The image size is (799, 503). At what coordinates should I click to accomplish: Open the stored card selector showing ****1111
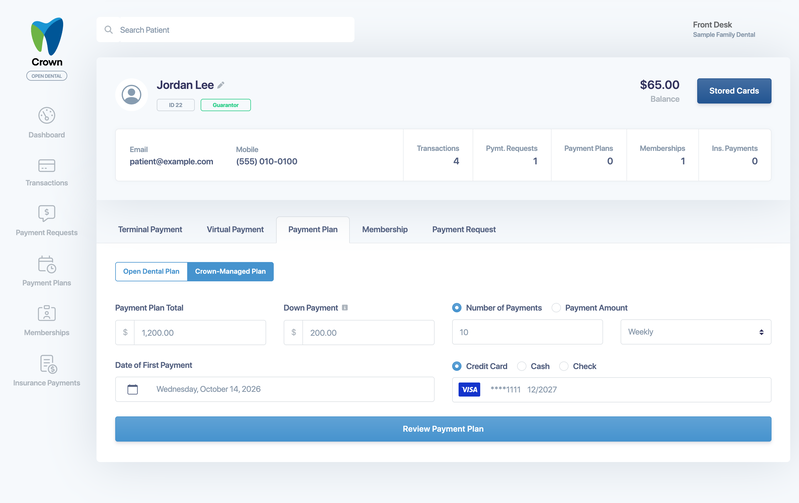[x=611, y=390]
